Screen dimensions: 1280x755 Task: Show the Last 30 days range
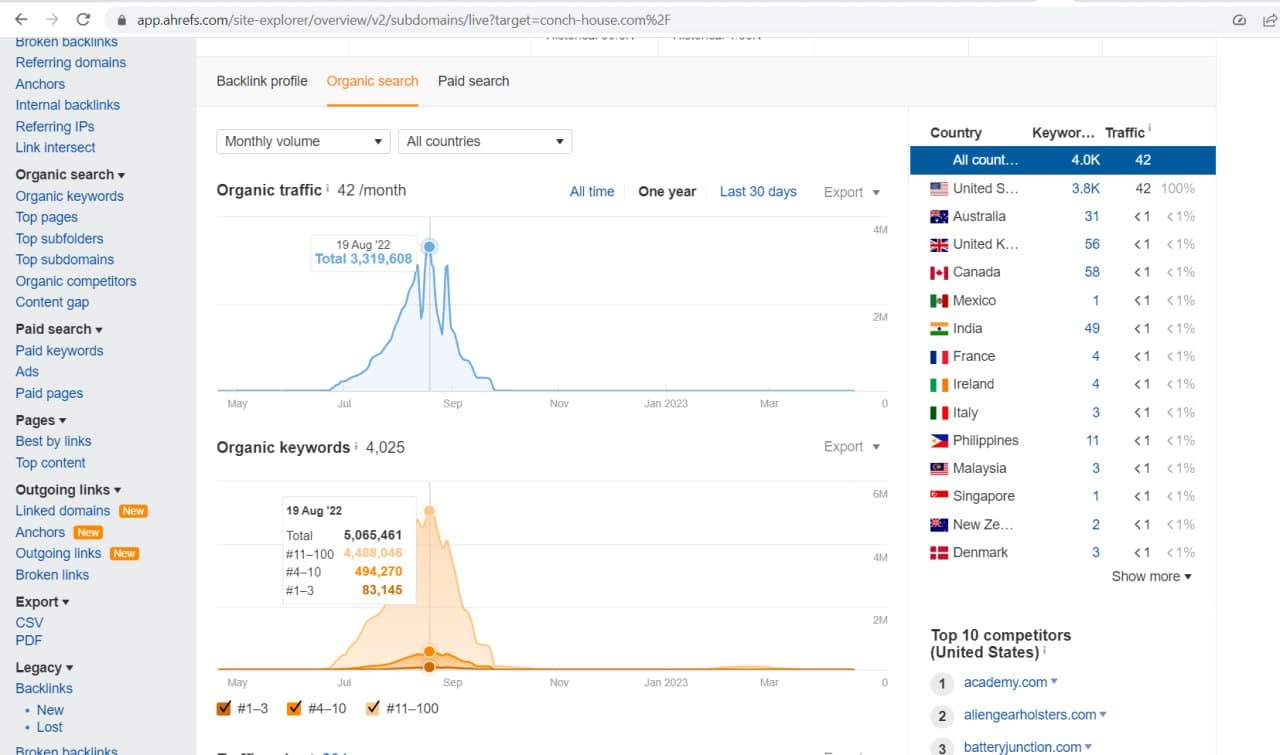(x=758, y=192)
